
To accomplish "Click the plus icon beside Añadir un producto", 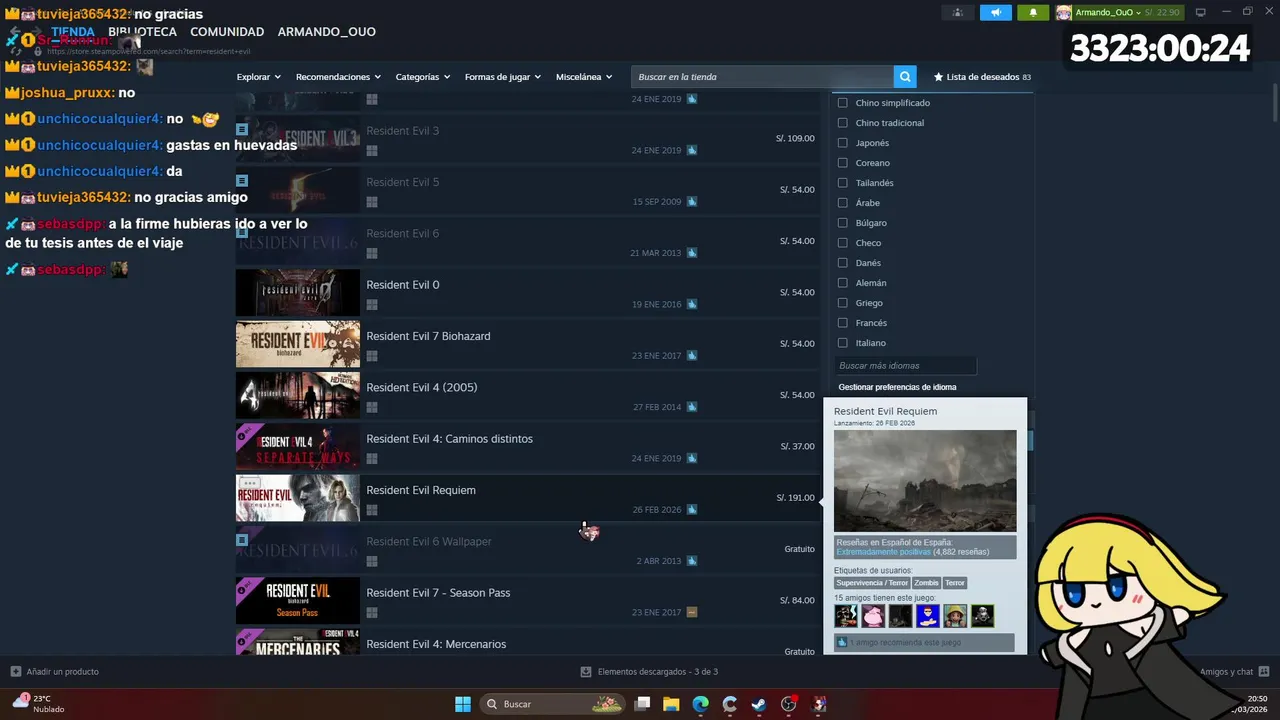I will pyautogui.click(x=16, y=671).
